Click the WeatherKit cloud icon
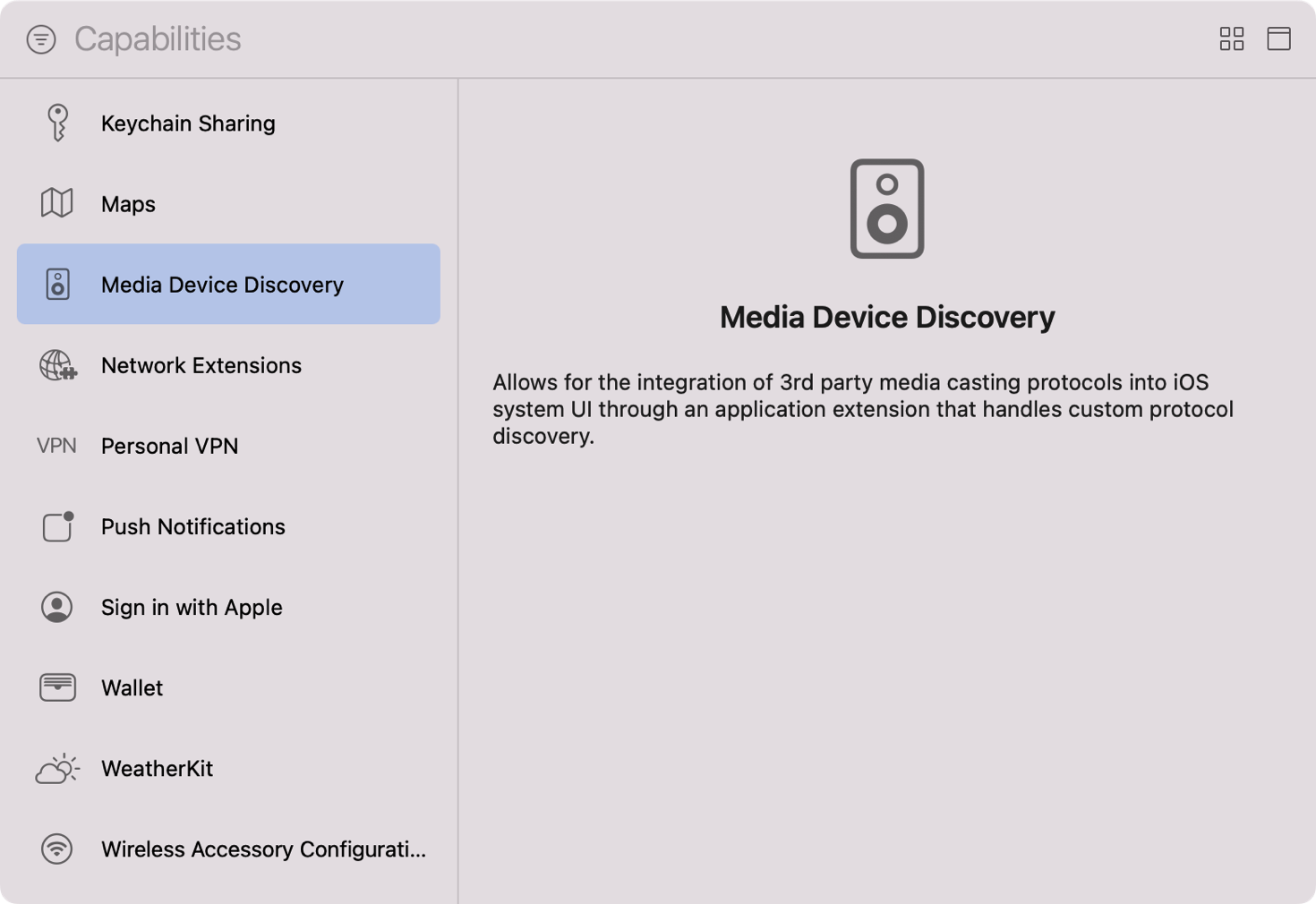Viewport: 1316px width, 904px height. click(x=56, y=768)
